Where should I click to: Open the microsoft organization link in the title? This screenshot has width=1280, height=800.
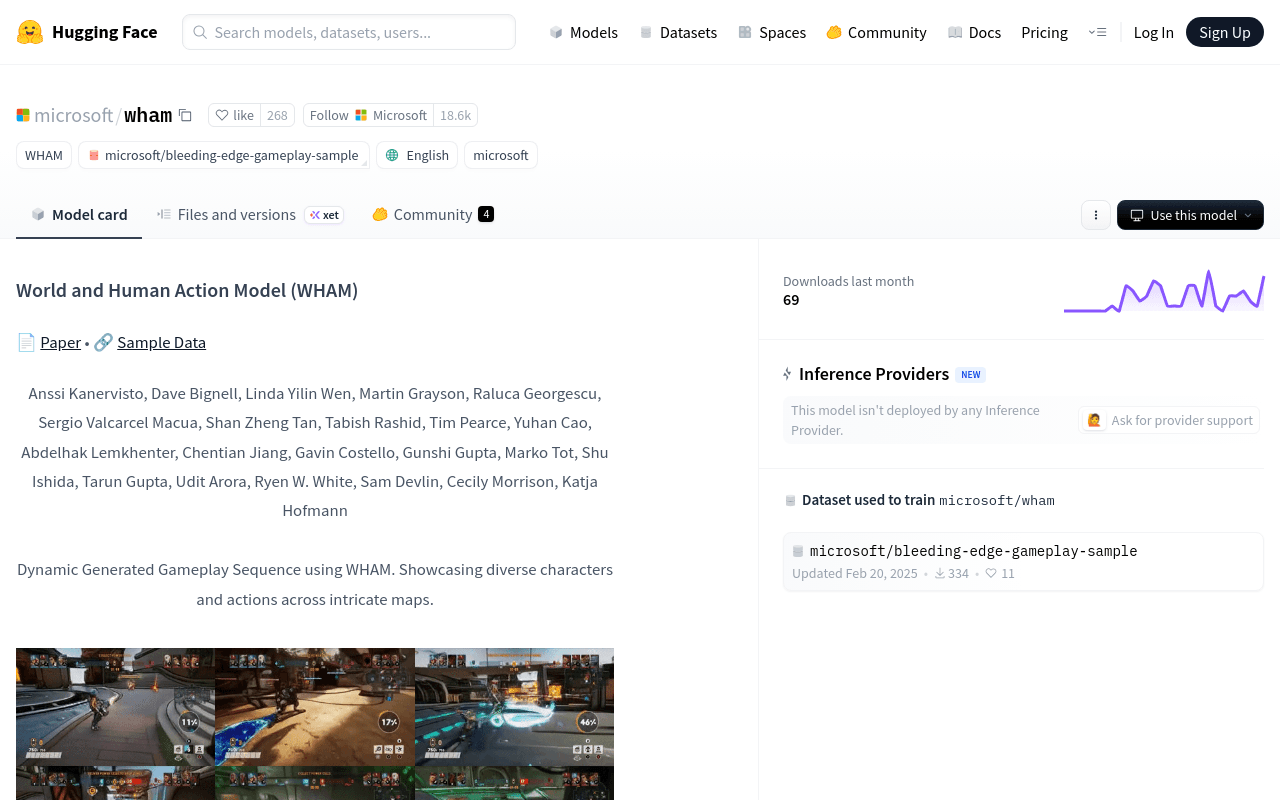(x=74, y=115)
